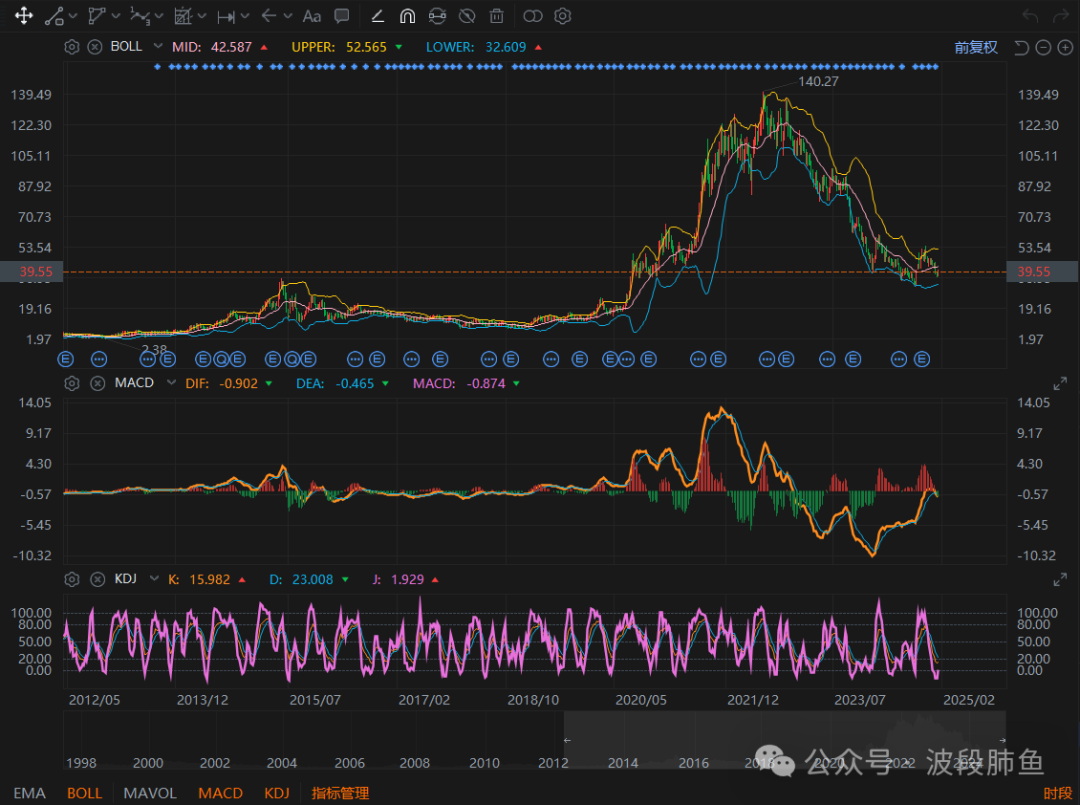Toggle the sync lock drawings icon
Image resolution: width=1080 pixels, height=805 pixels.
click(x=437, y=16)
